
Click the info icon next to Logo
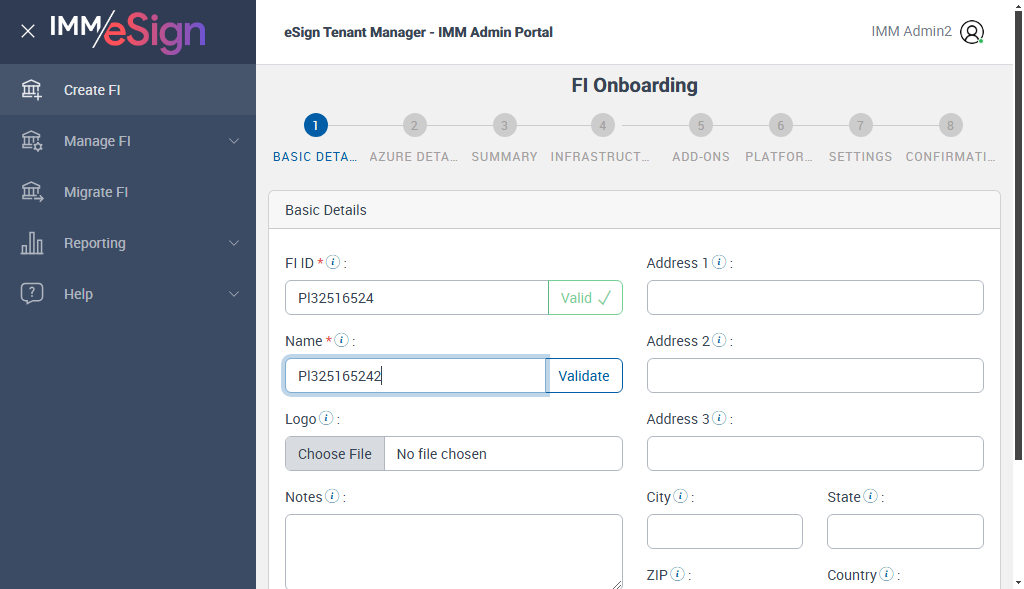(326, 418)
